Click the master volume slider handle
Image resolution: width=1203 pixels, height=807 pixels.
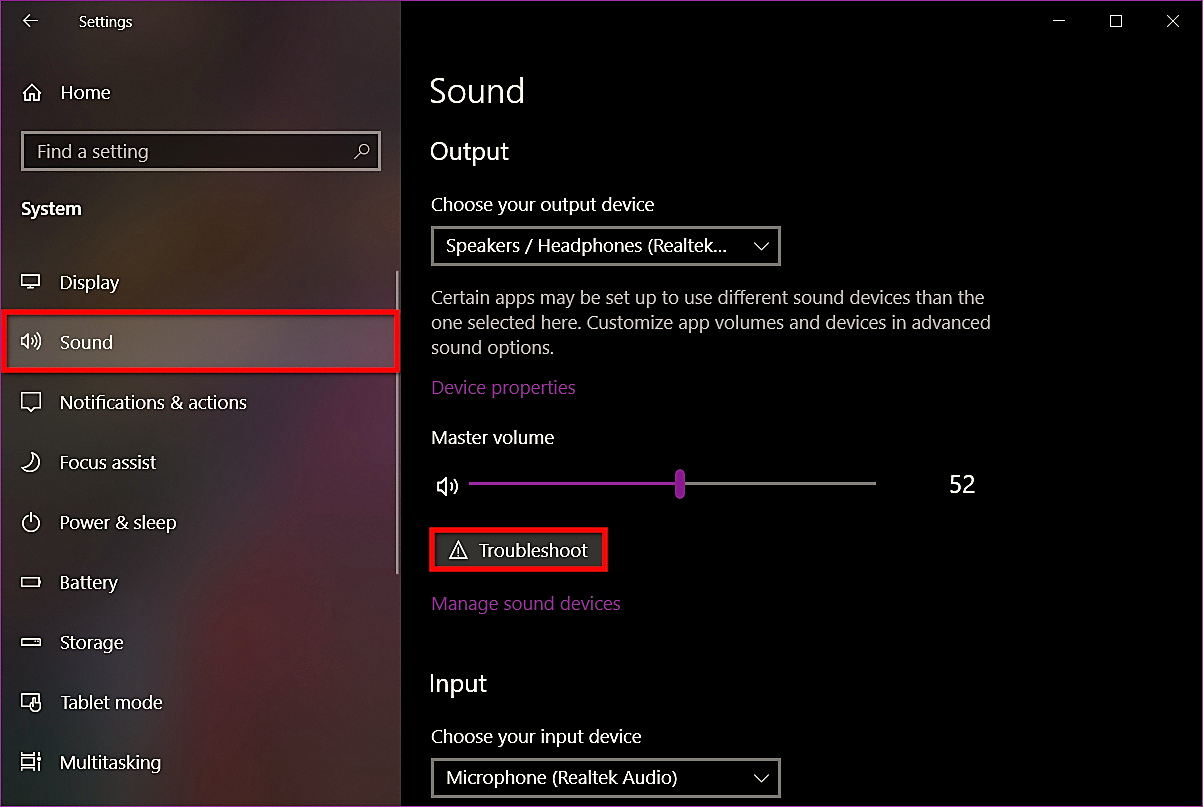pyautogui.click(x=680, y=484)
